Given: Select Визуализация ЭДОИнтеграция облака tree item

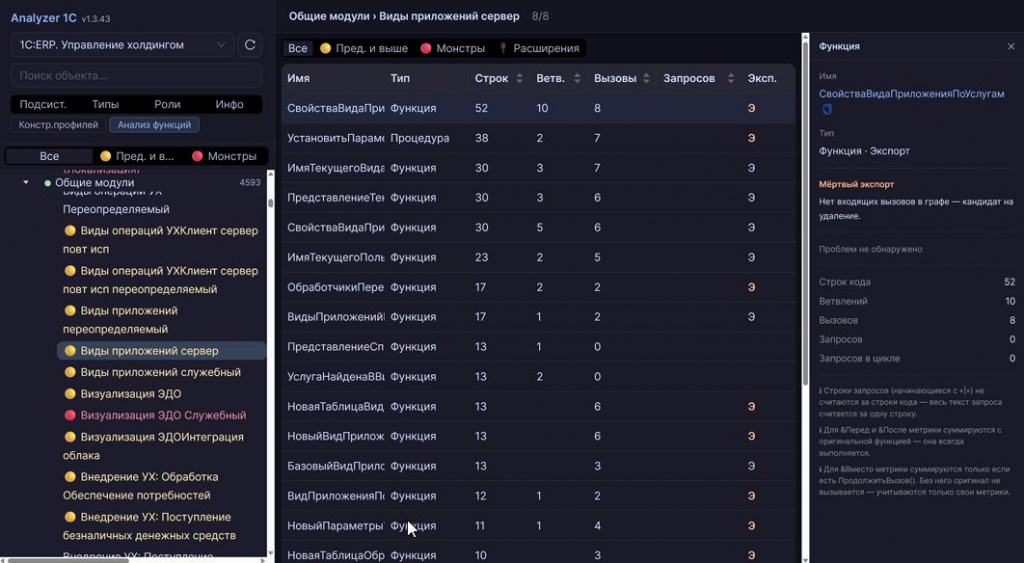Looking at the screenshot, I should point(161,446).
